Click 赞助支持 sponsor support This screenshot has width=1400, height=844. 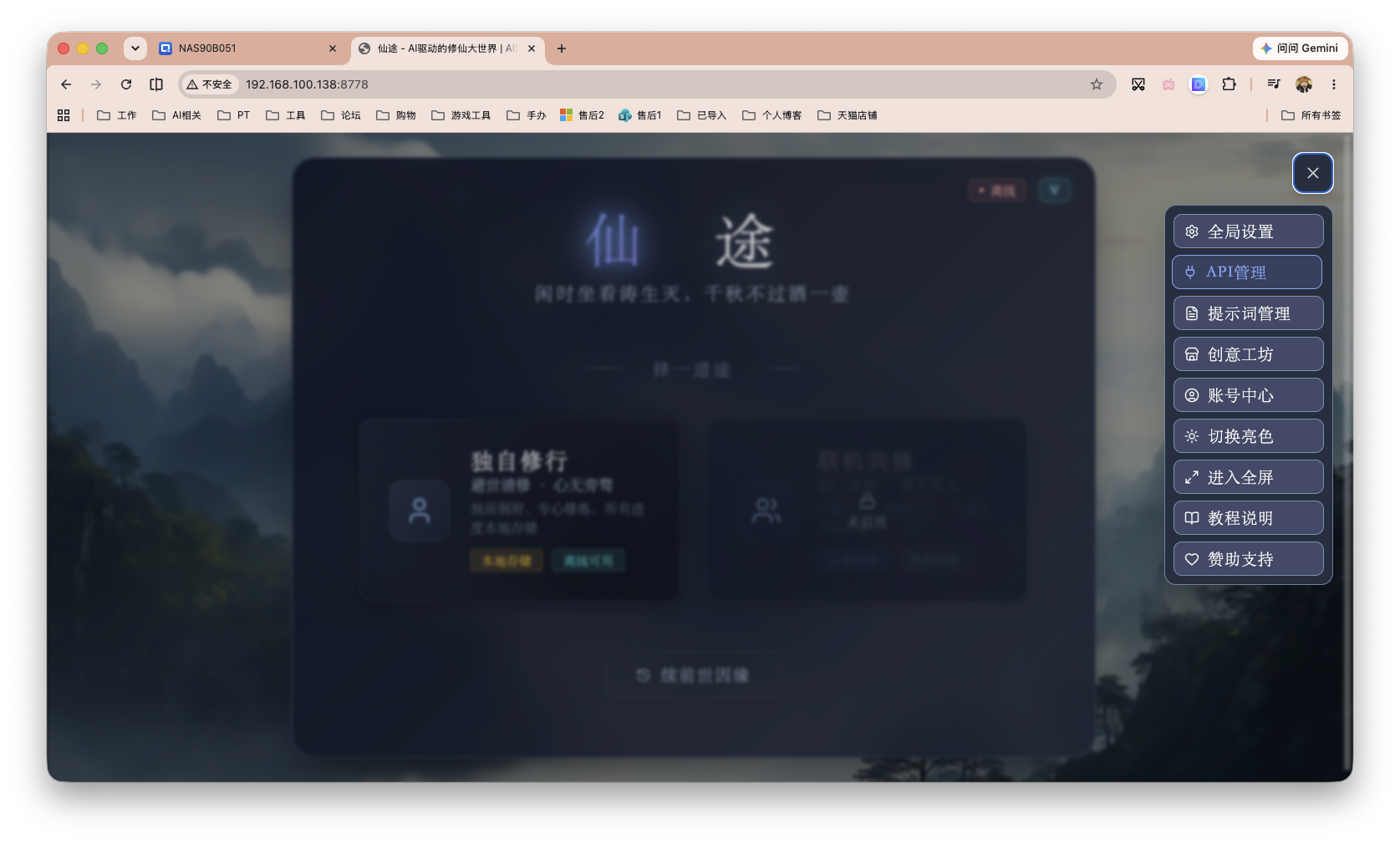click(x=1248, y=559)
